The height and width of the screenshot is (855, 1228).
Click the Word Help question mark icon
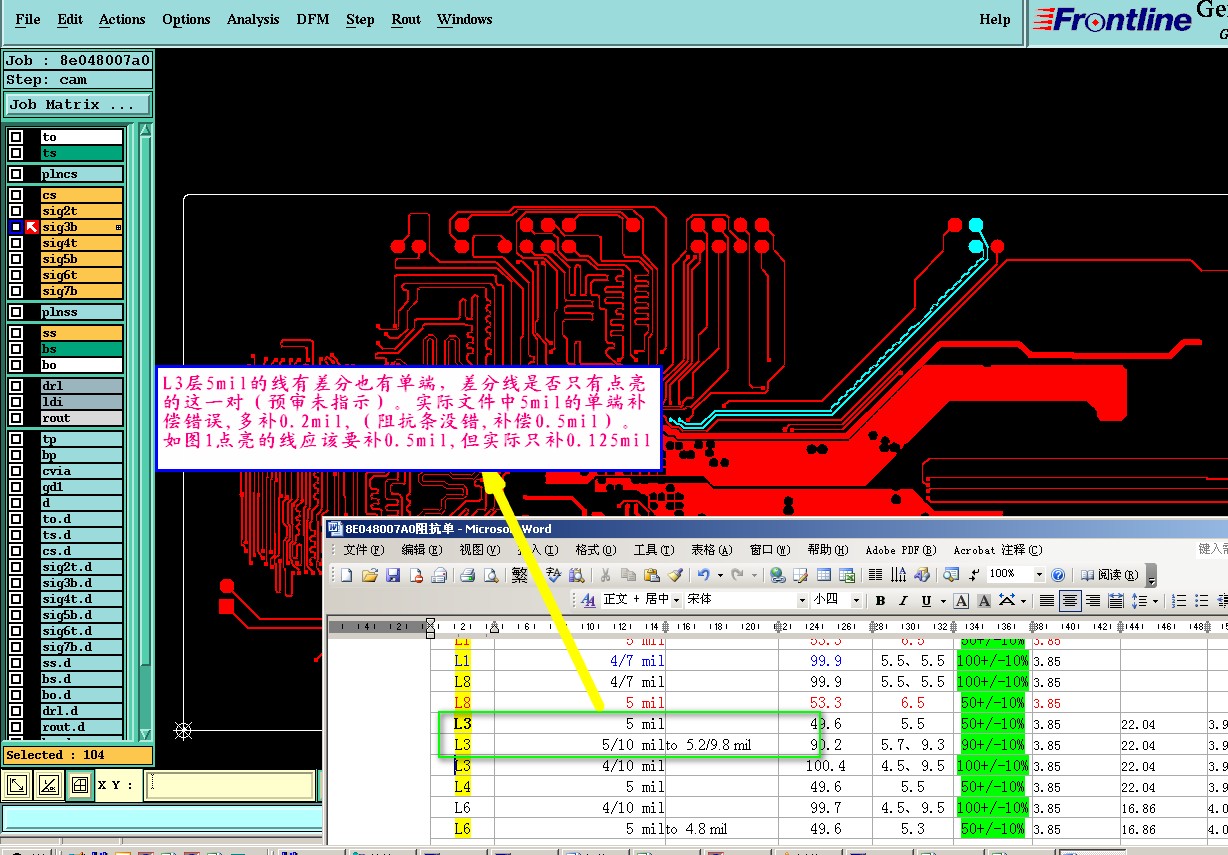(1058, 575)
